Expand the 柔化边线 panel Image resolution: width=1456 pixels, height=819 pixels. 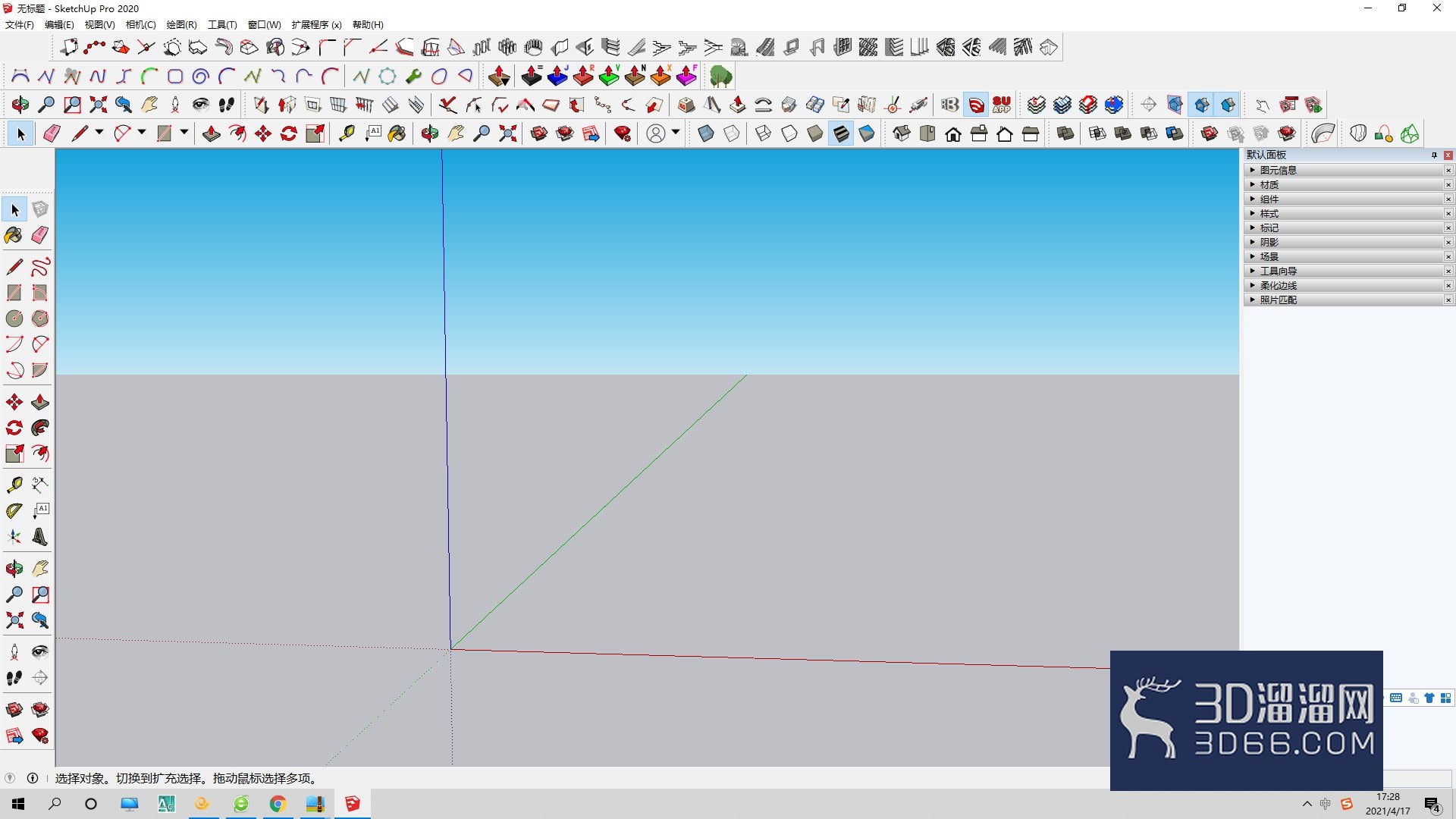1344,286
